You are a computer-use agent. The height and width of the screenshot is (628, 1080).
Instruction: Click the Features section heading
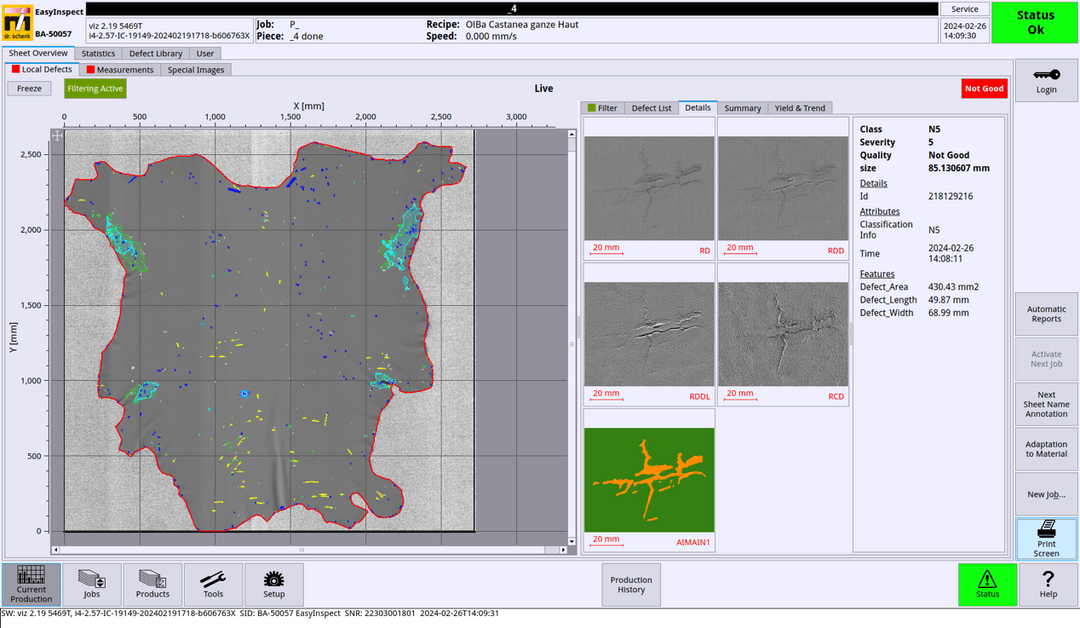pos(877,274)
